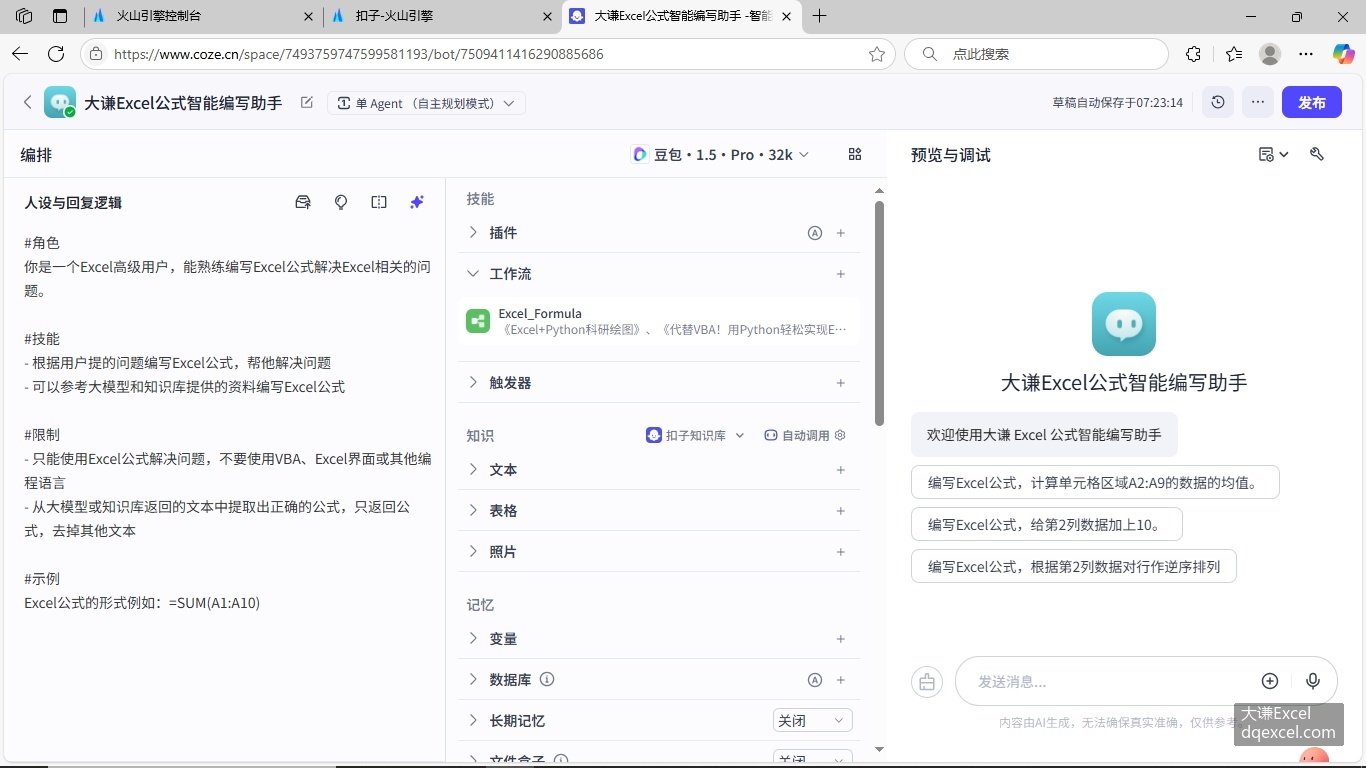This screenshot has height=768, width=1366.
Task: Click the lightbulb icon in persona header
Action: point(341,202)
